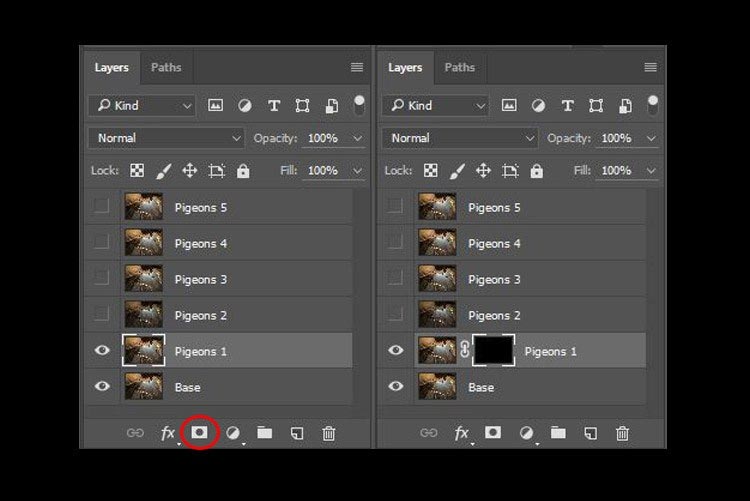Show Pigeons 3 layer in left panel
The image size is (750, 501).
(x=101, y=278)
